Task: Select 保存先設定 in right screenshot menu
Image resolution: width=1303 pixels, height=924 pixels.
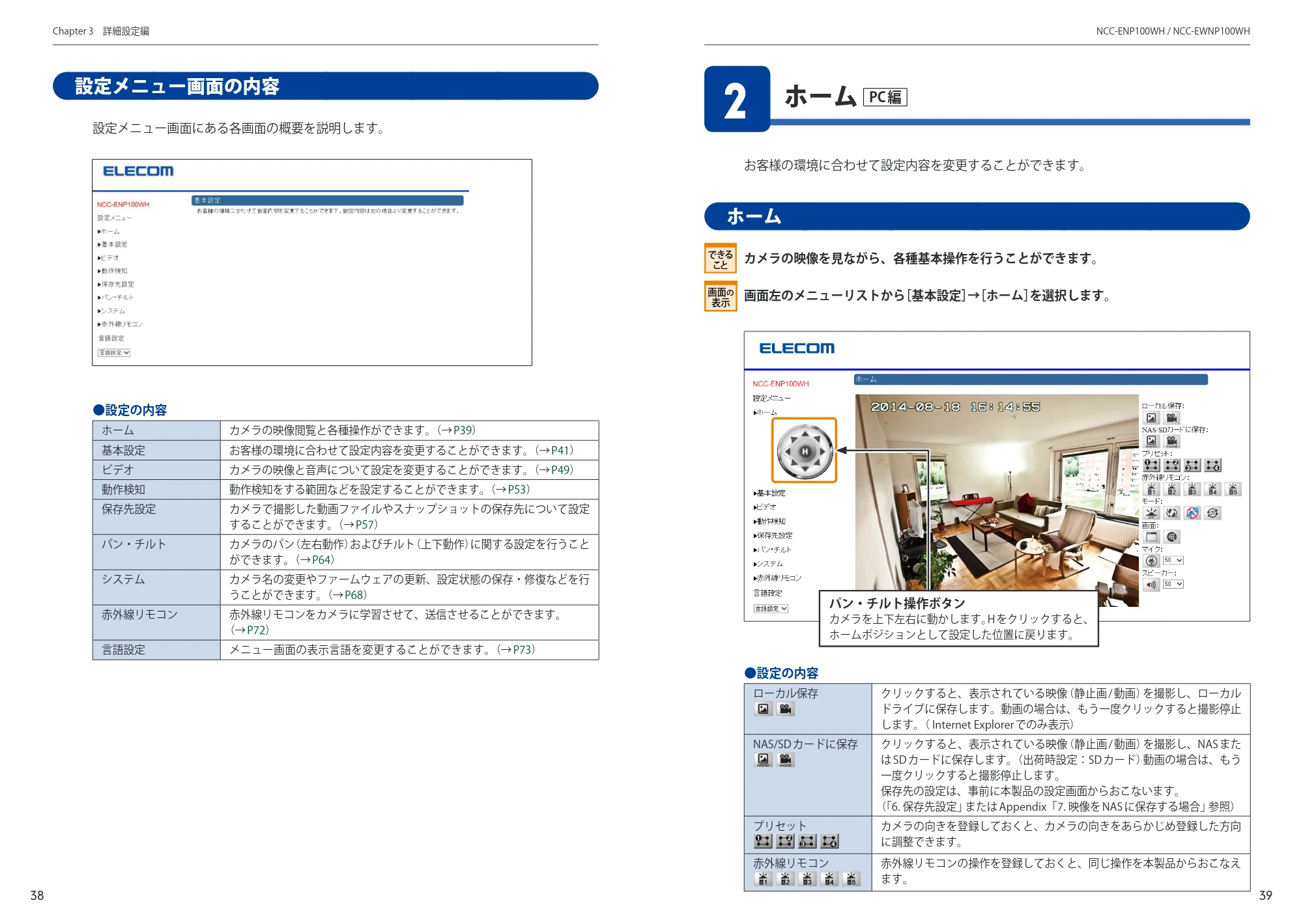Action: coord(773,536)
